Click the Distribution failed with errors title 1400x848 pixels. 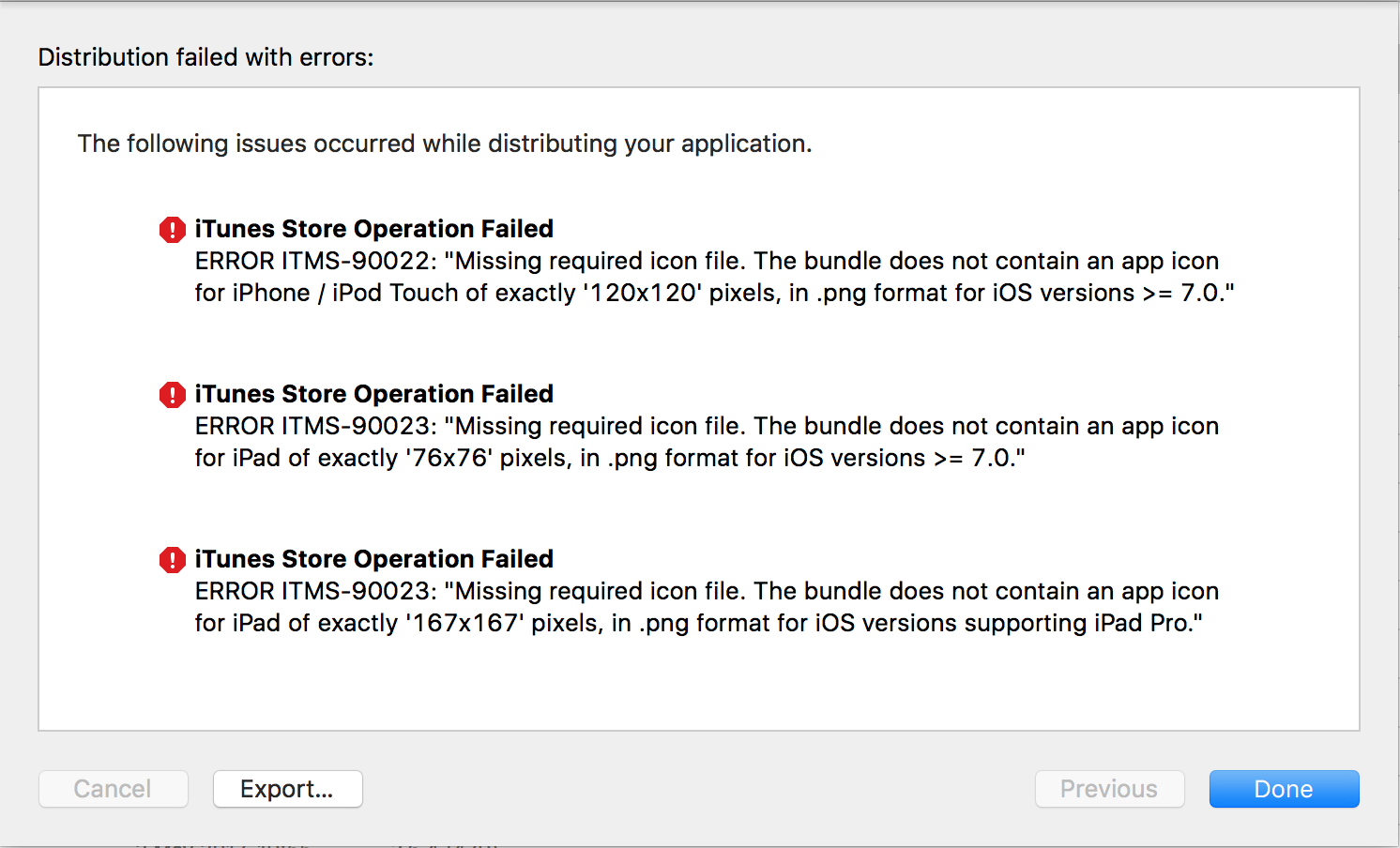[x=205, y=57]
